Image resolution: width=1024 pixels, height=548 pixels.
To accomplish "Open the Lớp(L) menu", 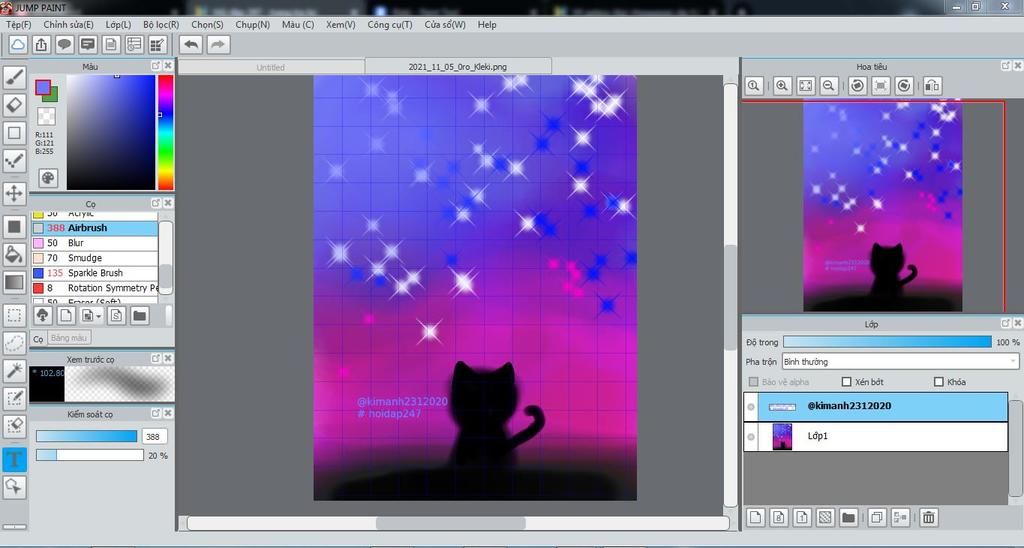I will [x=118, y=24].
